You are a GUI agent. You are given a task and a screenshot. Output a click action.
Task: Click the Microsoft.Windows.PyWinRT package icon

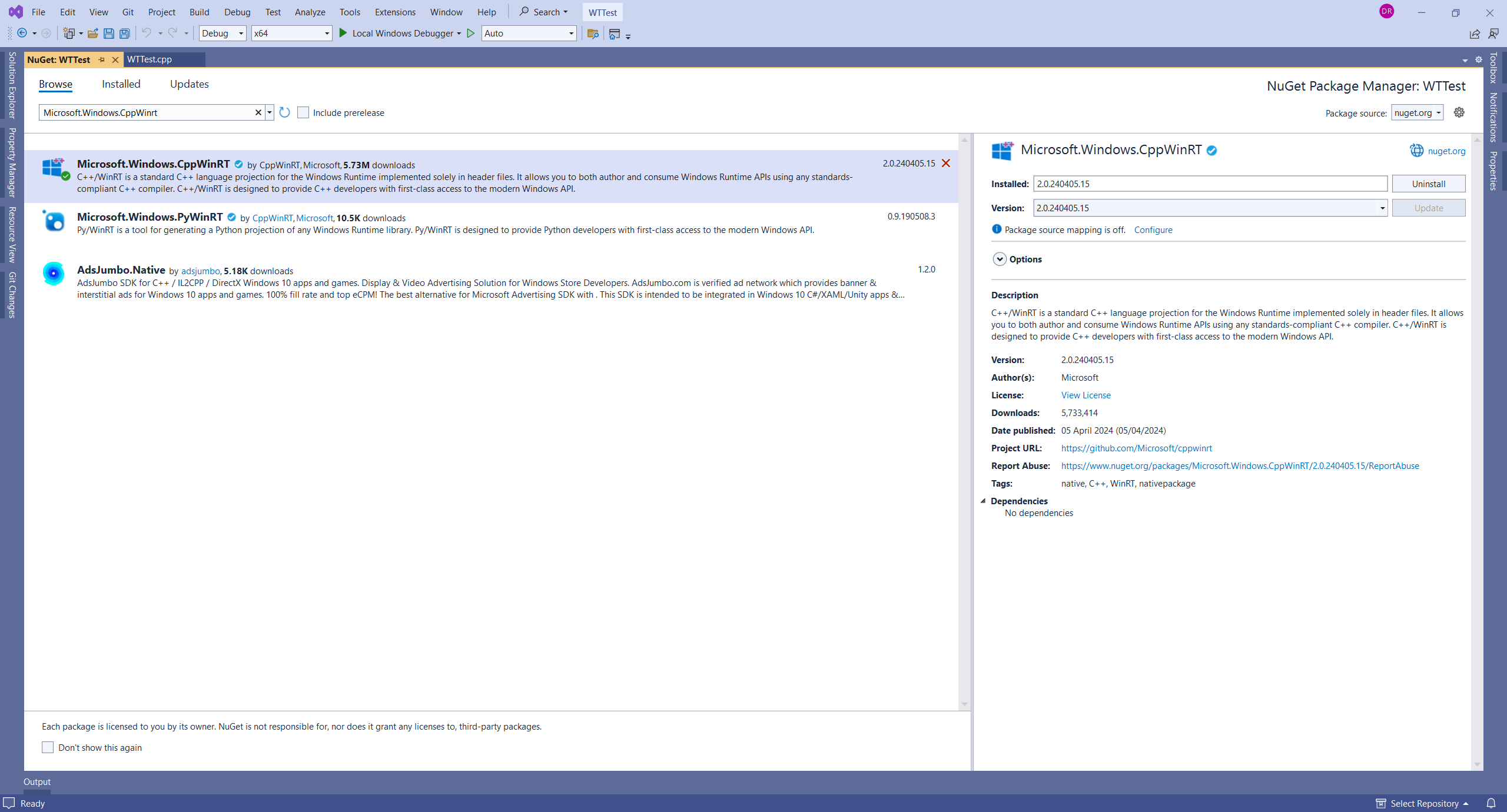click(x=54, y=221)
